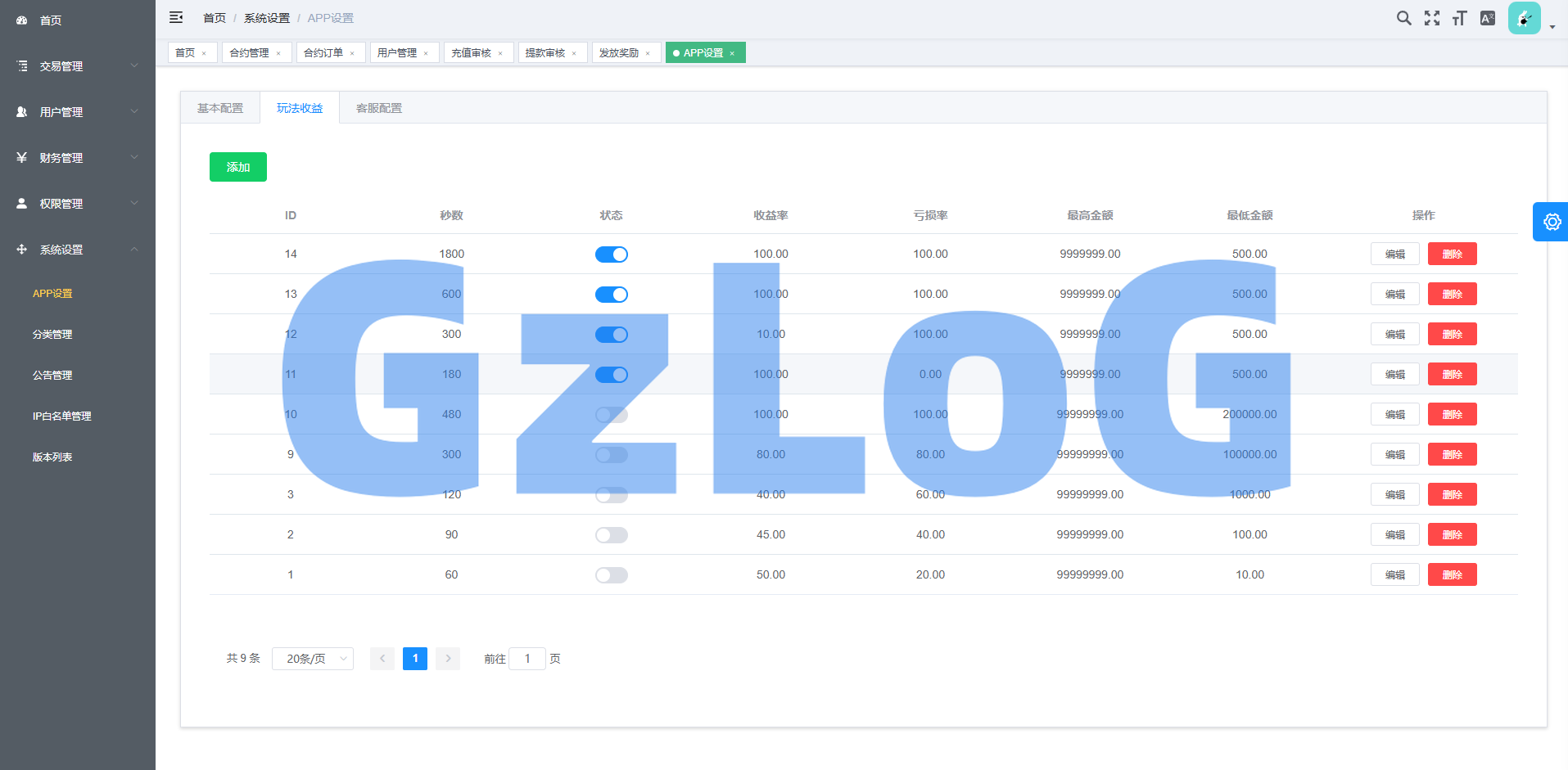Collapse the 系统设置 sidebar menu
The image size is (1568, 770).
pos(77,250)
